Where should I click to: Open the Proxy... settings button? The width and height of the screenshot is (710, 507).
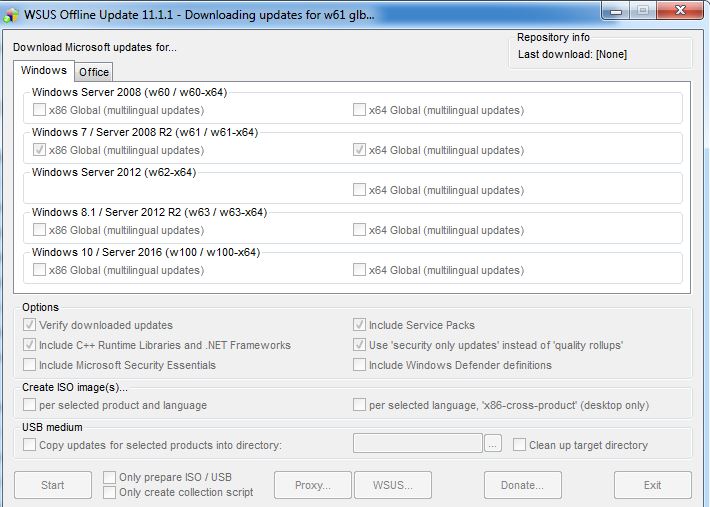click(313, 485)
